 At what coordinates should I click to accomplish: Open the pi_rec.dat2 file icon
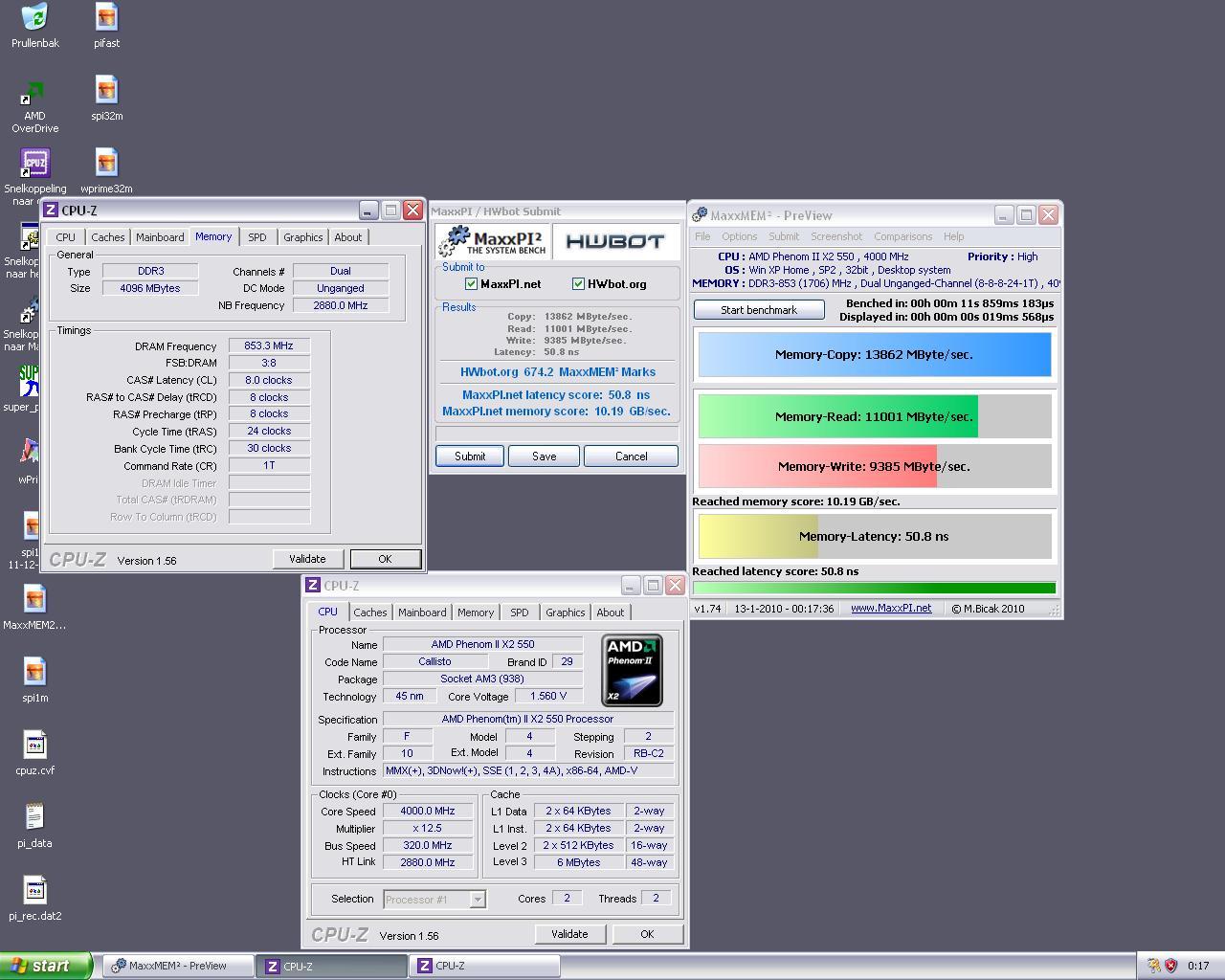coord(34,891)
